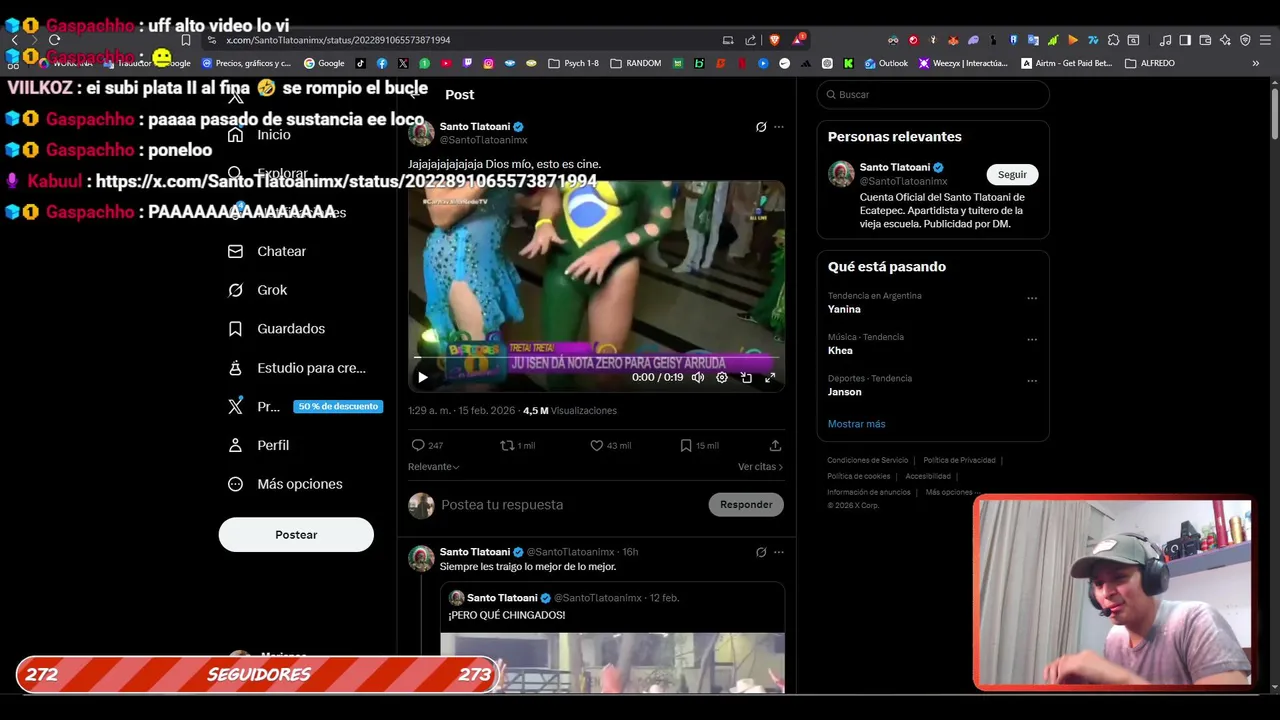Screen dimensions: 1280x720
Task: Open Airtm - Get Paid bookmark
Action: [x=1066, y=63]
